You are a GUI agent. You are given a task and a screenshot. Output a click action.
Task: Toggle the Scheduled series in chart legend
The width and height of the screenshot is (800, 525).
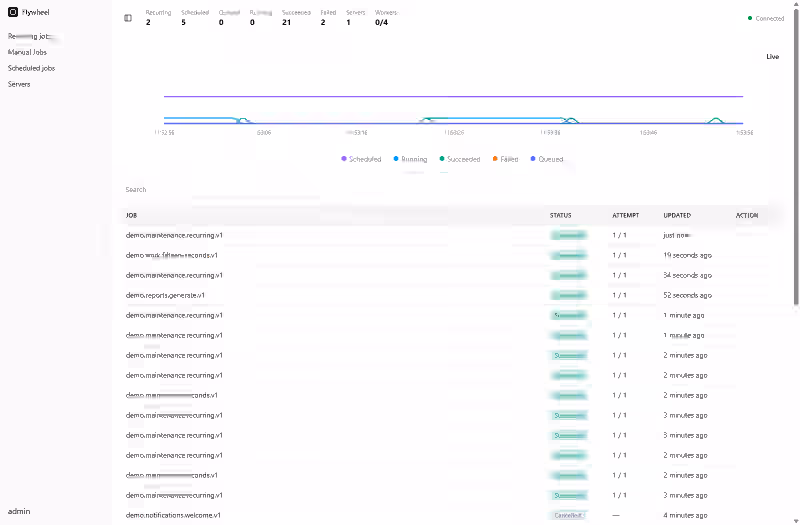(361, 159)
